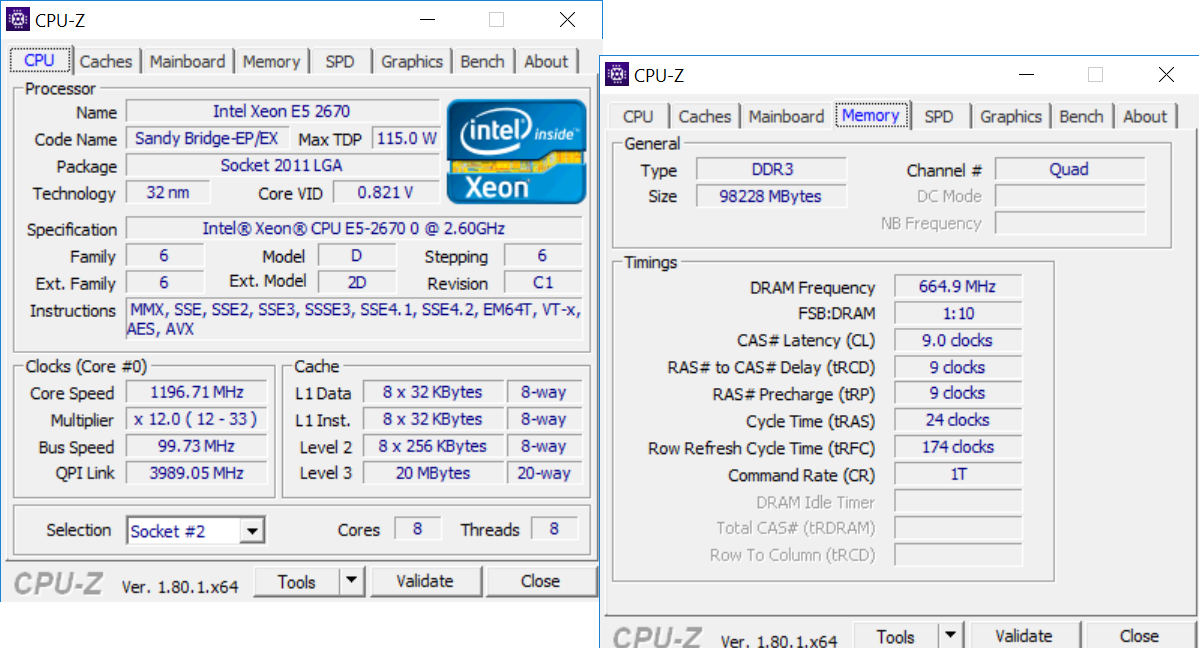This screenshot has width=1199, height=648.
Task: Click the Package value Socket 2011 LGA
Action: (x=282, y=165)
